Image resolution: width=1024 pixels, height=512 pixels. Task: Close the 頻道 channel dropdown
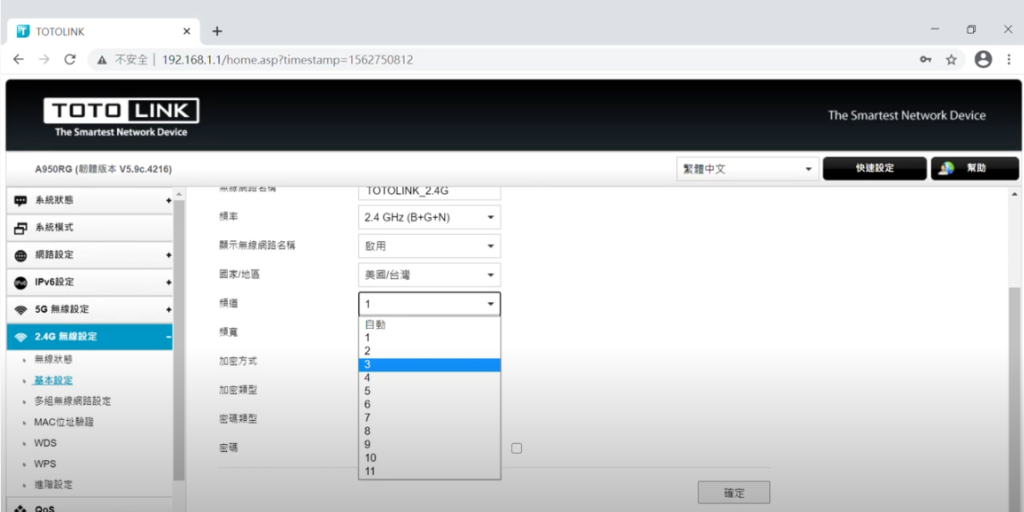(x=429, y=304)
